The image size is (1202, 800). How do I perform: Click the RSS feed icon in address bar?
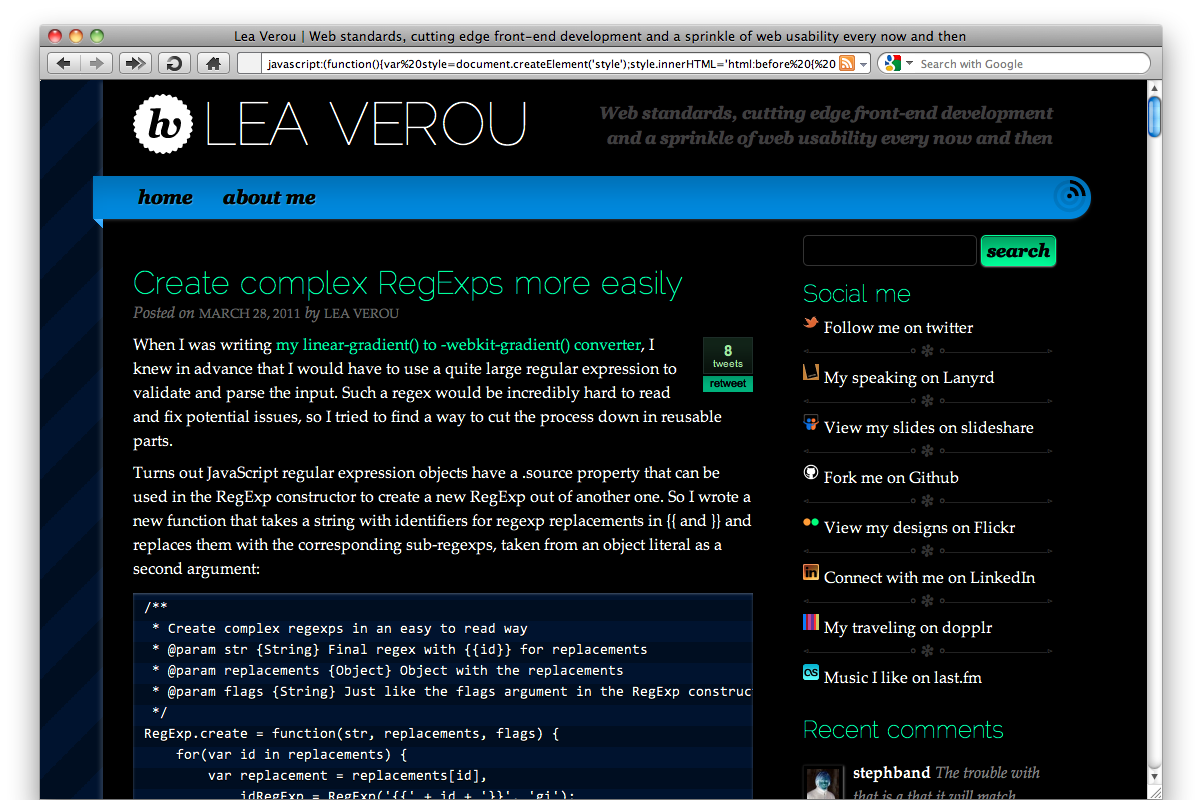tap(847, 64)
